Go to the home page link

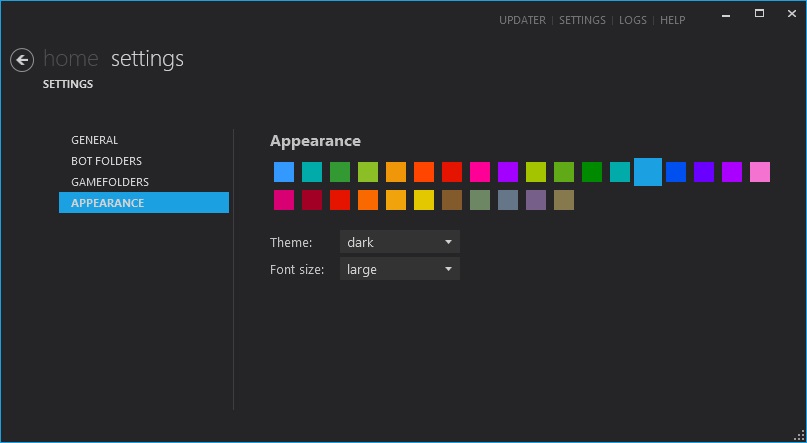pos(71,59)
